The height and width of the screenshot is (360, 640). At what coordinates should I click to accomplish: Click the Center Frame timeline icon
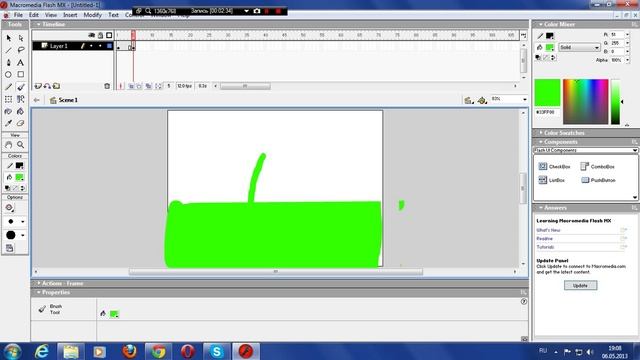coord(121,86)
